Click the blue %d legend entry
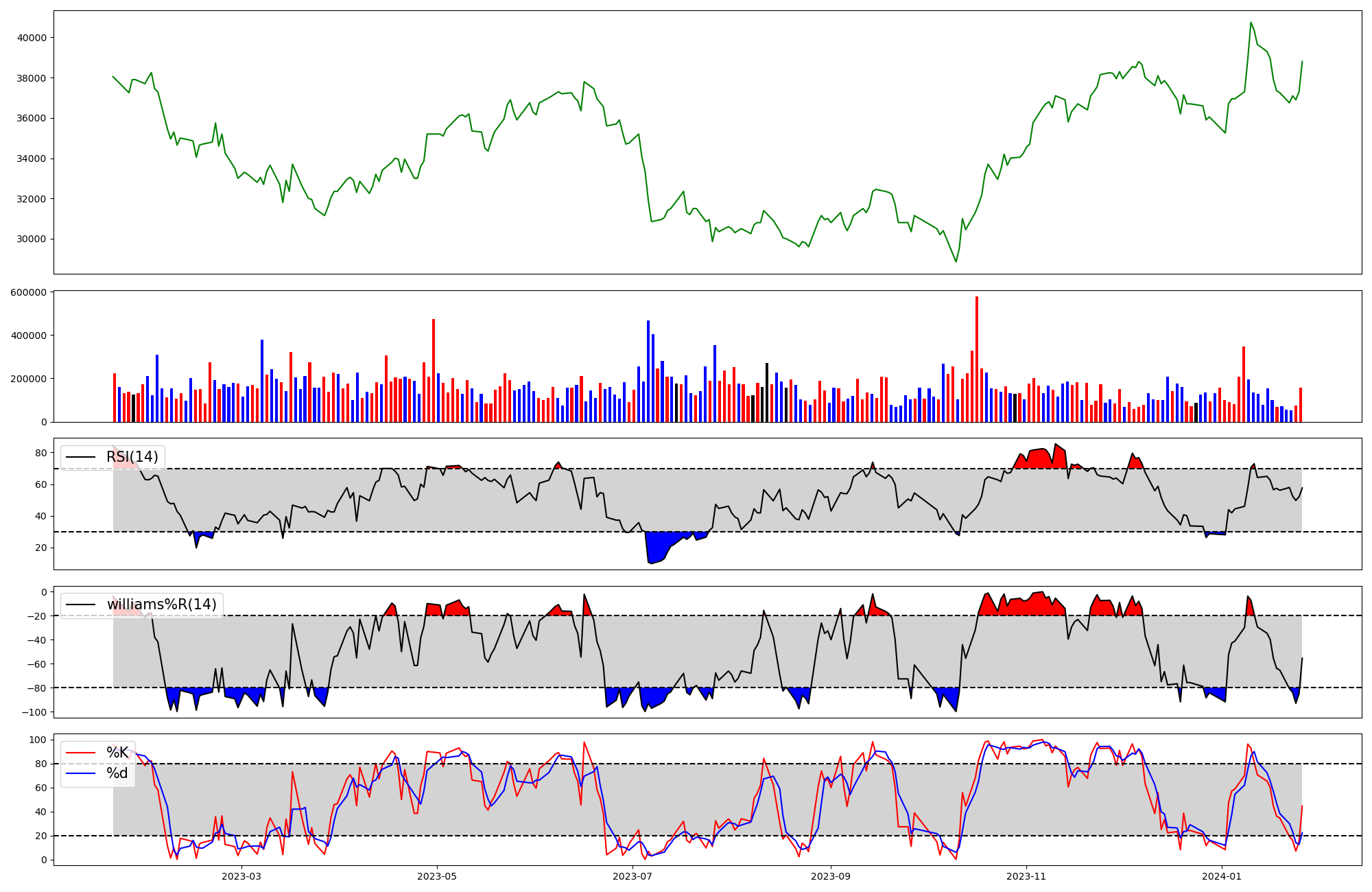Viewport: 1372px width, 892px height. tap(117, 773)
